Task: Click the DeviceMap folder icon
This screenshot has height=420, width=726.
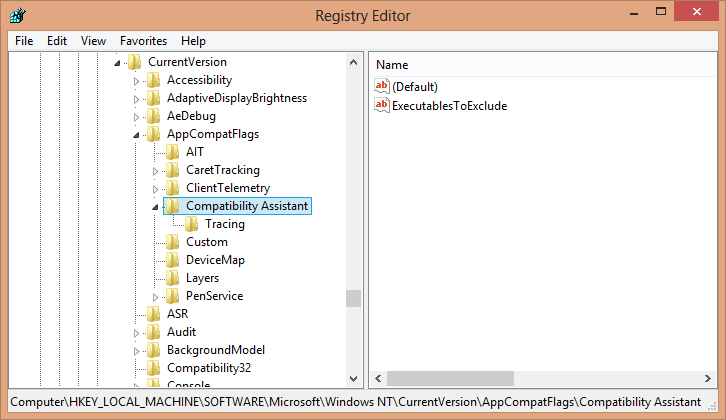Action: point(172,260)
